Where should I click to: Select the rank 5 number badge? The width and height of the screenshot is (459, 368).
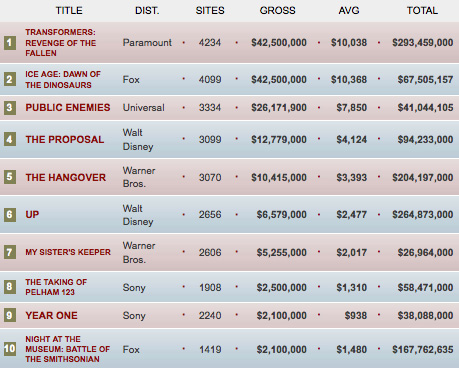[10, 177]
